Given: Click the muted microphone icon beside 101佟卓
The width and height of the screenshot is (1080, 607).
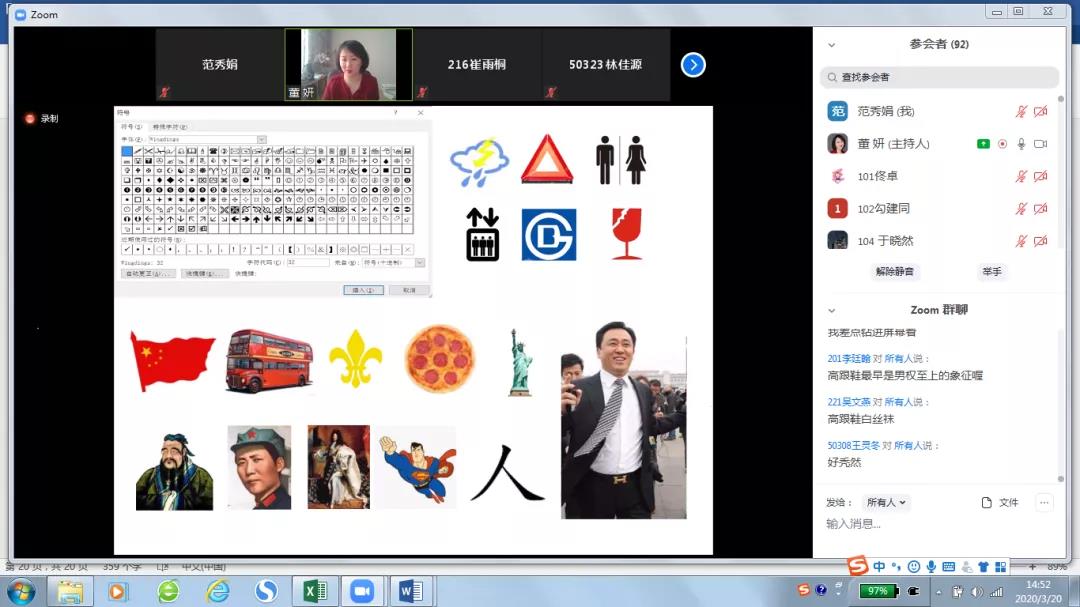Looking at the screenshot, I should [1021, 176].
